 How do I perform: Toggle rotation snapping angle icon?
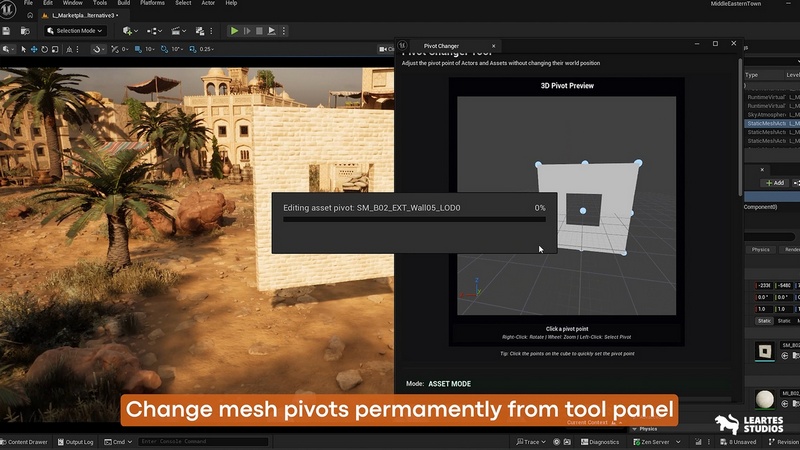[166, 49]
